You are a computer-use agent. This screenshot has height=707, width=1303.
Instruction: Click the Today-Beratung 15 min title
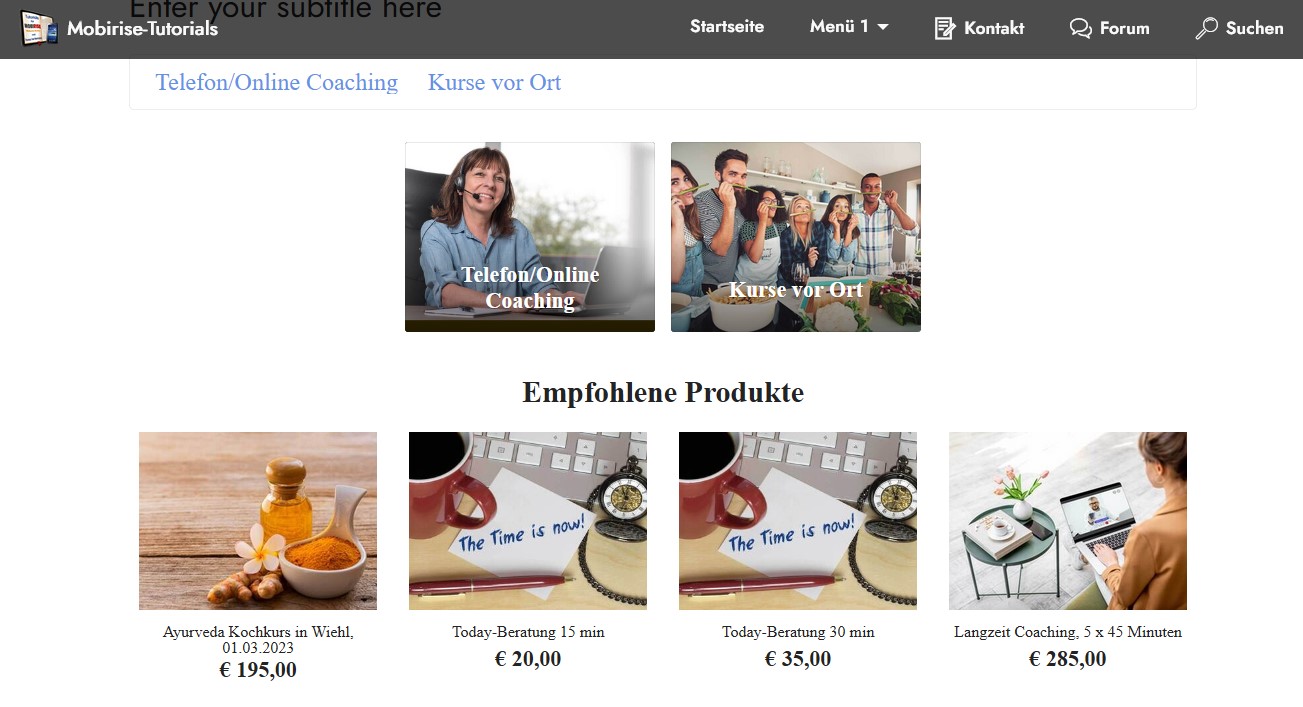528,632
